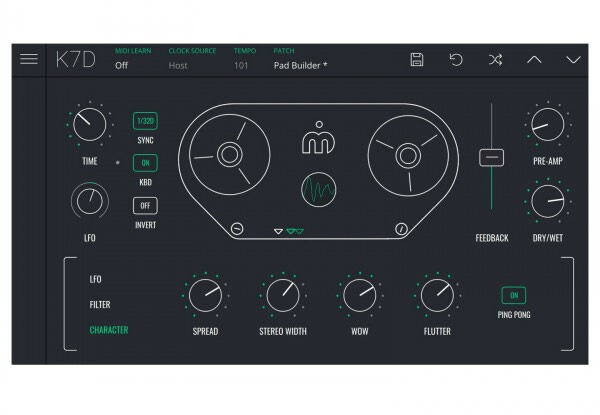Randomize patch with the shuffle icon
The image size is (600, 415).
[x=495, y=60]
